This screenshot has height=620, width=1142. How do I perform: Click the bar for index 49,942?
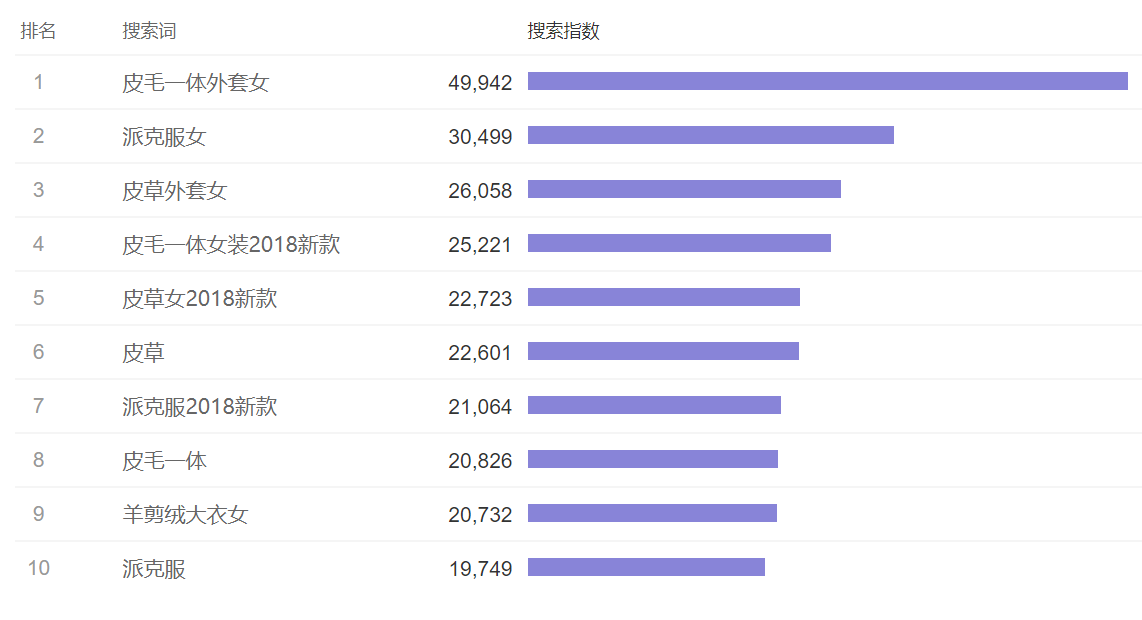click(x=827, y=81)
